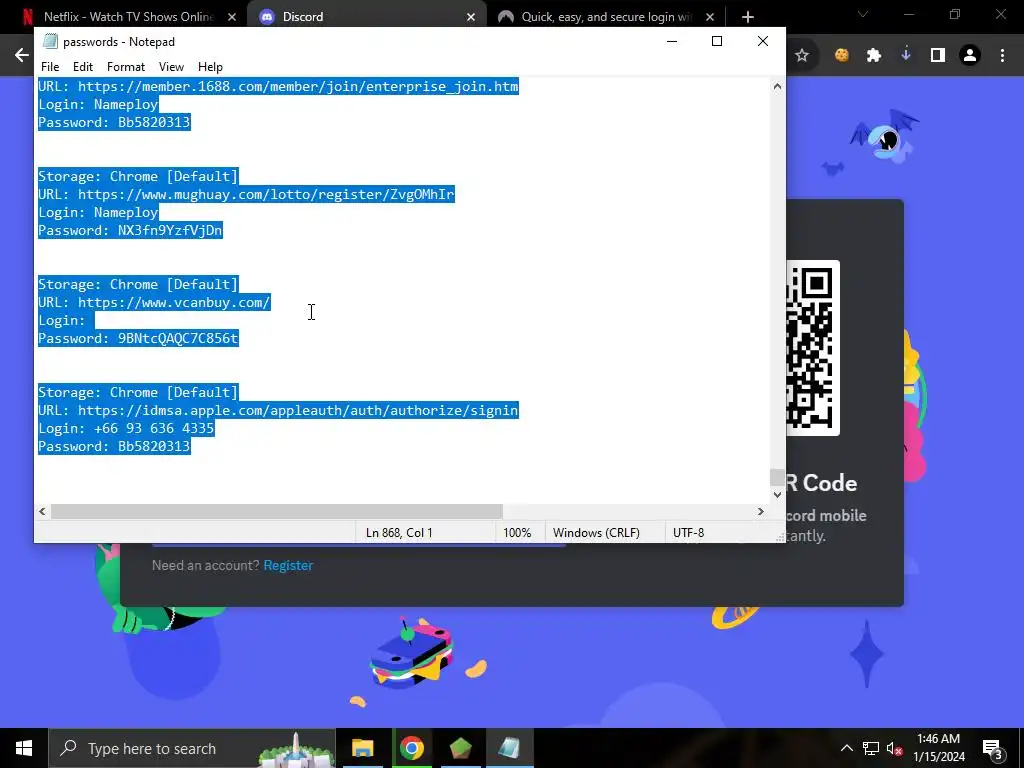Click the Notepad scroll down arrow
The height and width of the screenshot is (768, 1024).
(x=777, y=494)
